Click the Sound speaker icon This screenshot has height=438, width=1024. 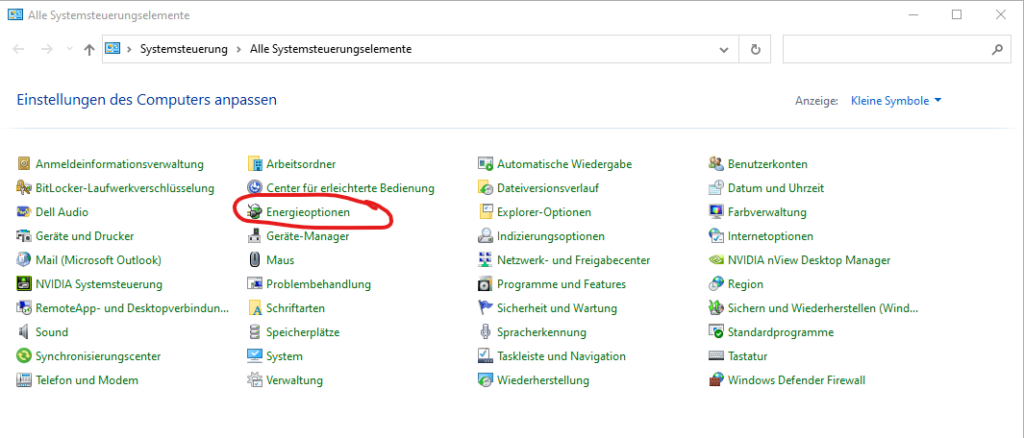25,332
